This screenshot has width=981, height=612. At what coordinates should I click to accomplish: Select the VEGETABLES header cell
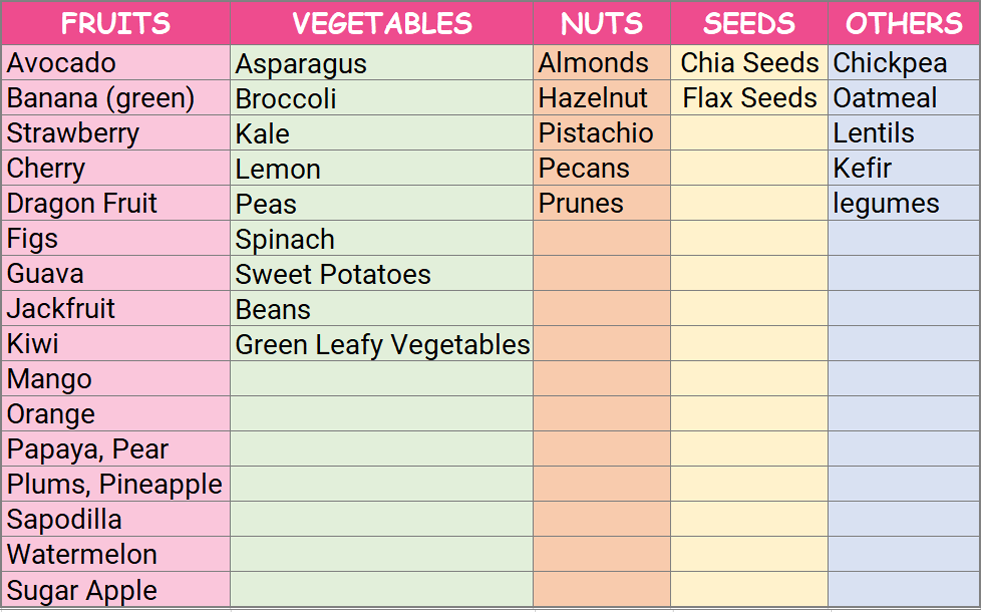click(x=382, y=23)
